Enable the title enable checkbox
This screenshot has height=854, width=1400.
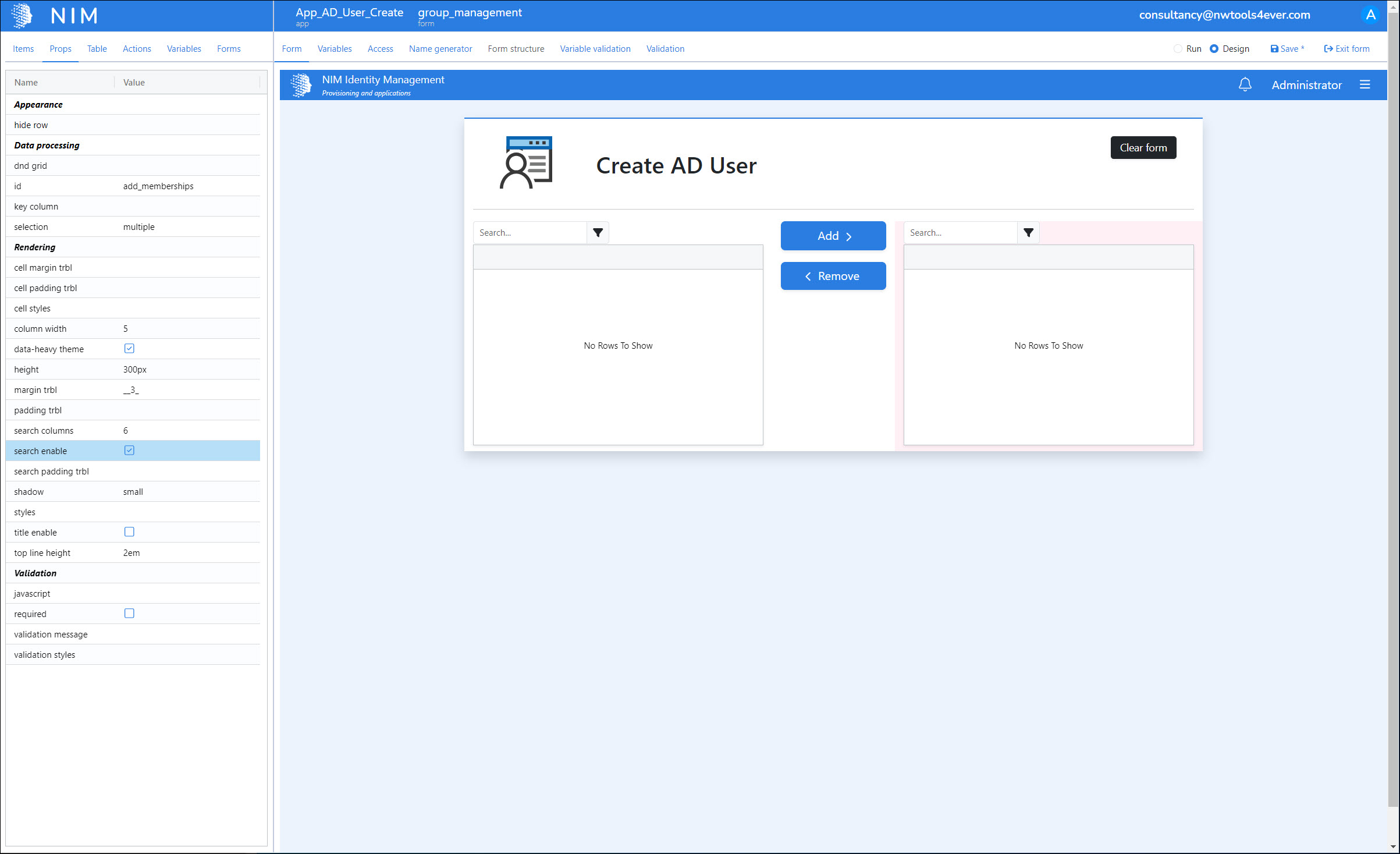(129, 532)
